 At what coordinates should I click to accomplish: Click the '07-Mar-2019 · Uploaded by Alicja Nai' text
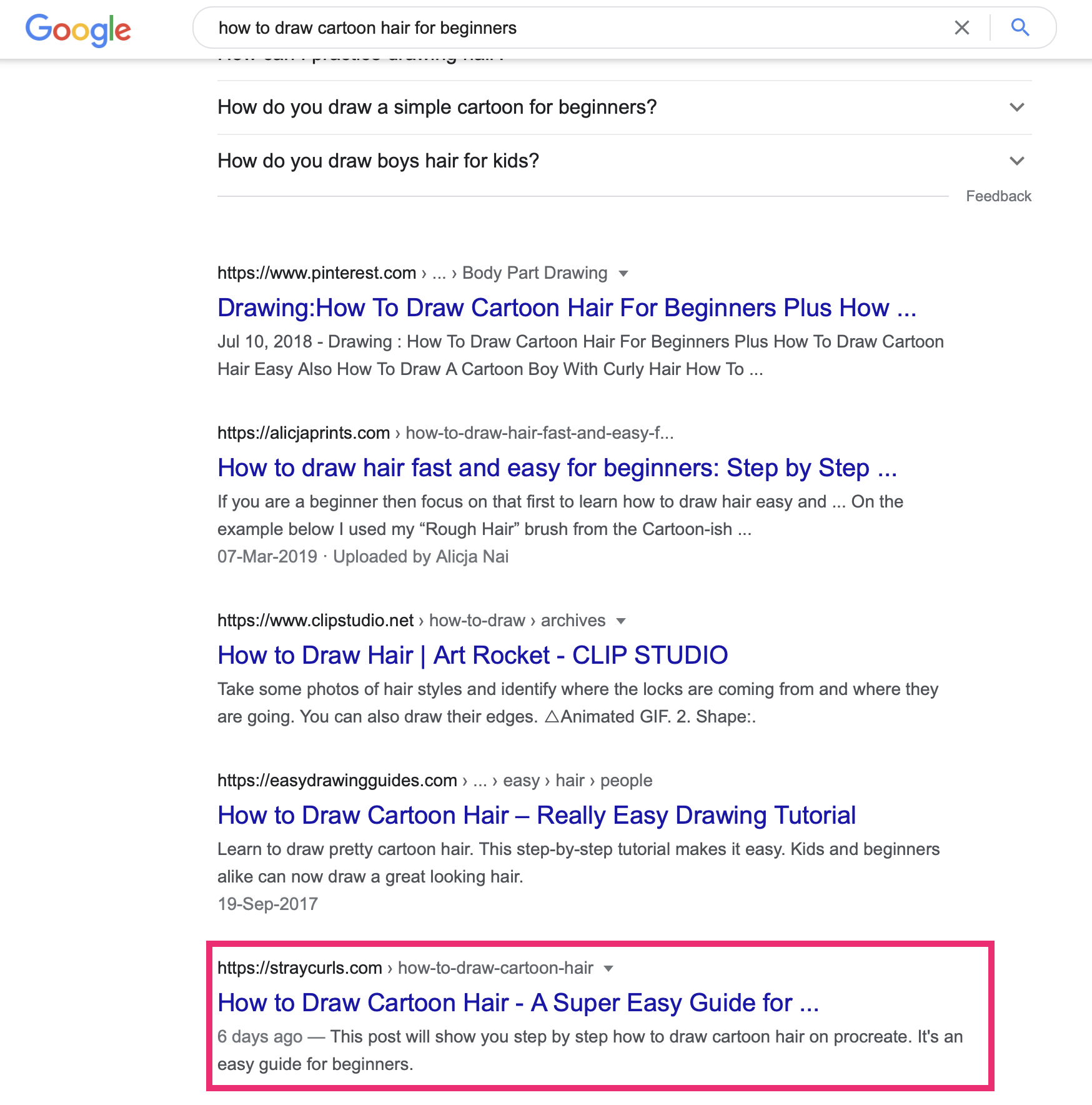click(x=363, y=557)
